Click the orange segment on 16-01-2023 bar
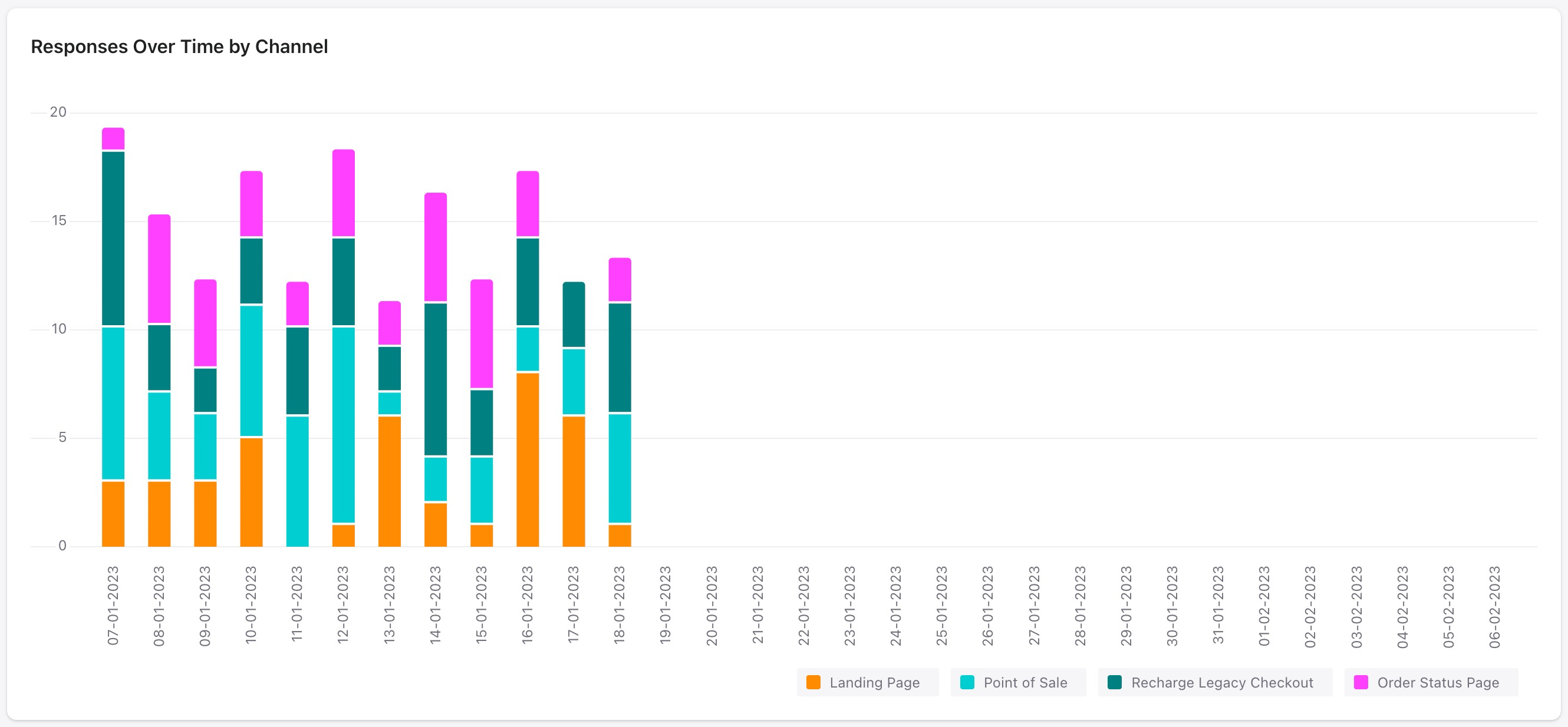The width and height of the screenshot is (1568, 727). (528, 460)
